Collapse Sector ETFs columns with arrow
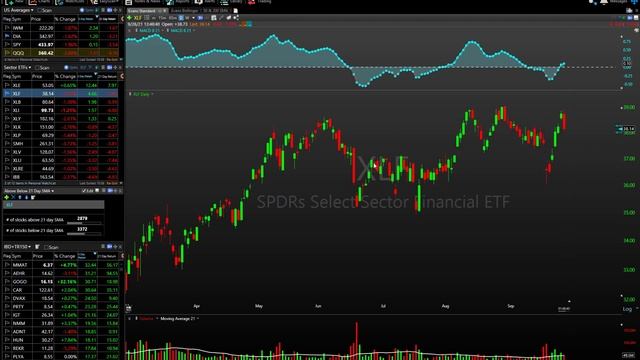The image size is (640, 360). coord(122,76)
